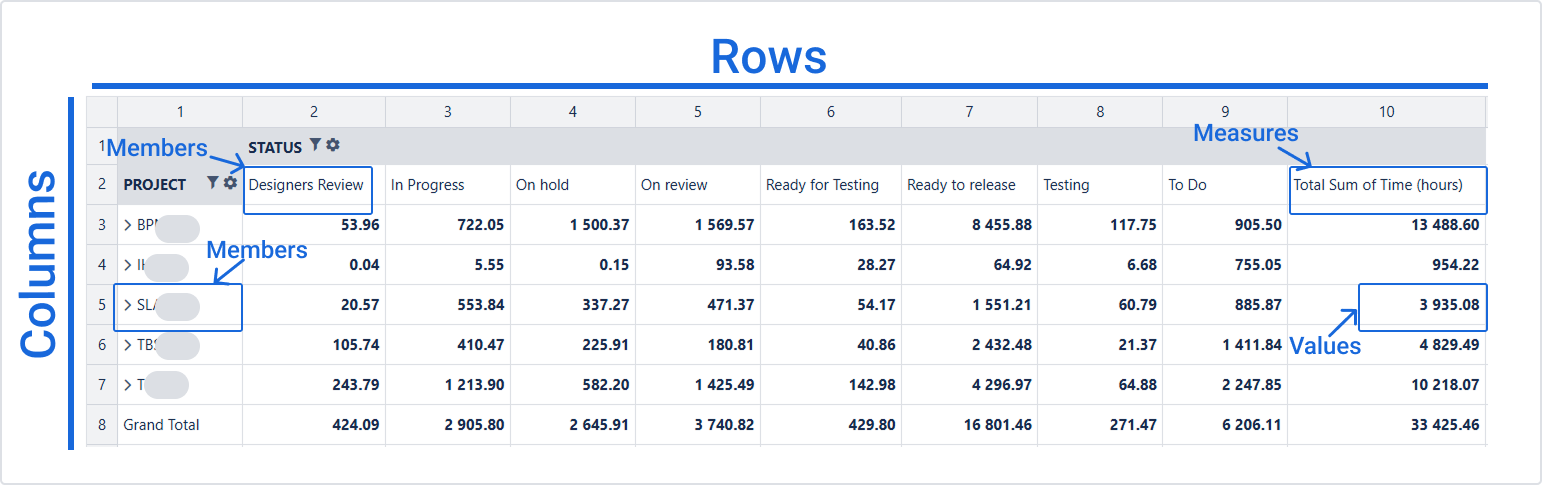Select the Grand Total cell 33 425.46
Screen dimensions: 1542x485
click(x=1386, y=425)
